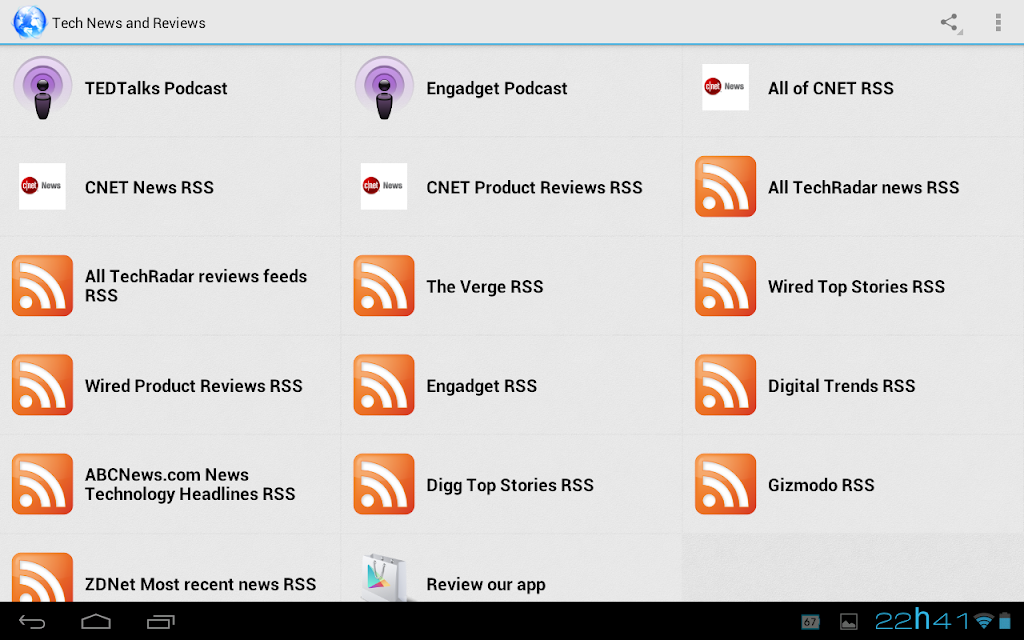Tap the ZDNet Most recent news feed icon
Screen dimensions: 1024x640
pos(42,577)
